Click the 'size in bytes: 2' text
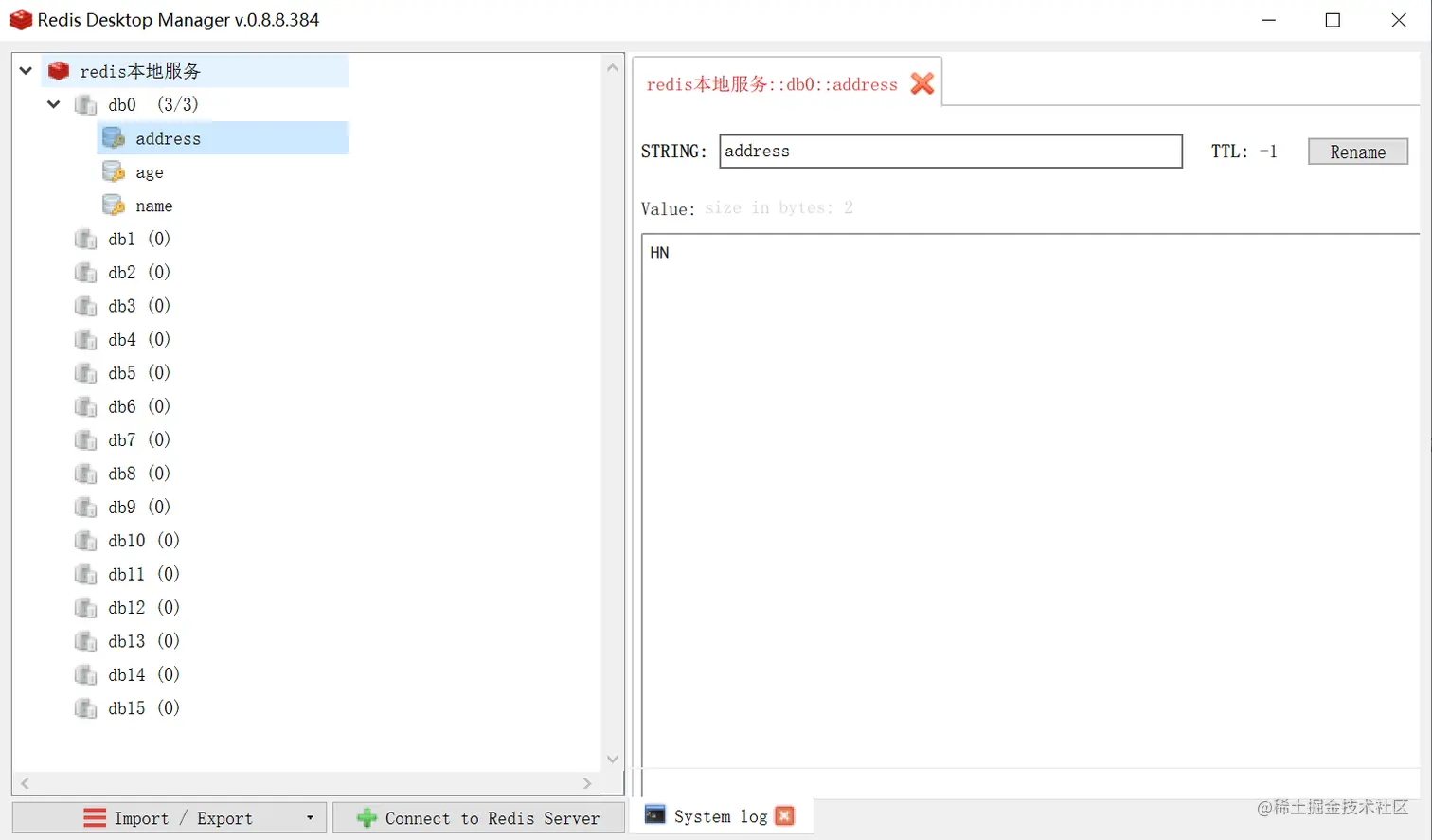 tap(779, 207)
